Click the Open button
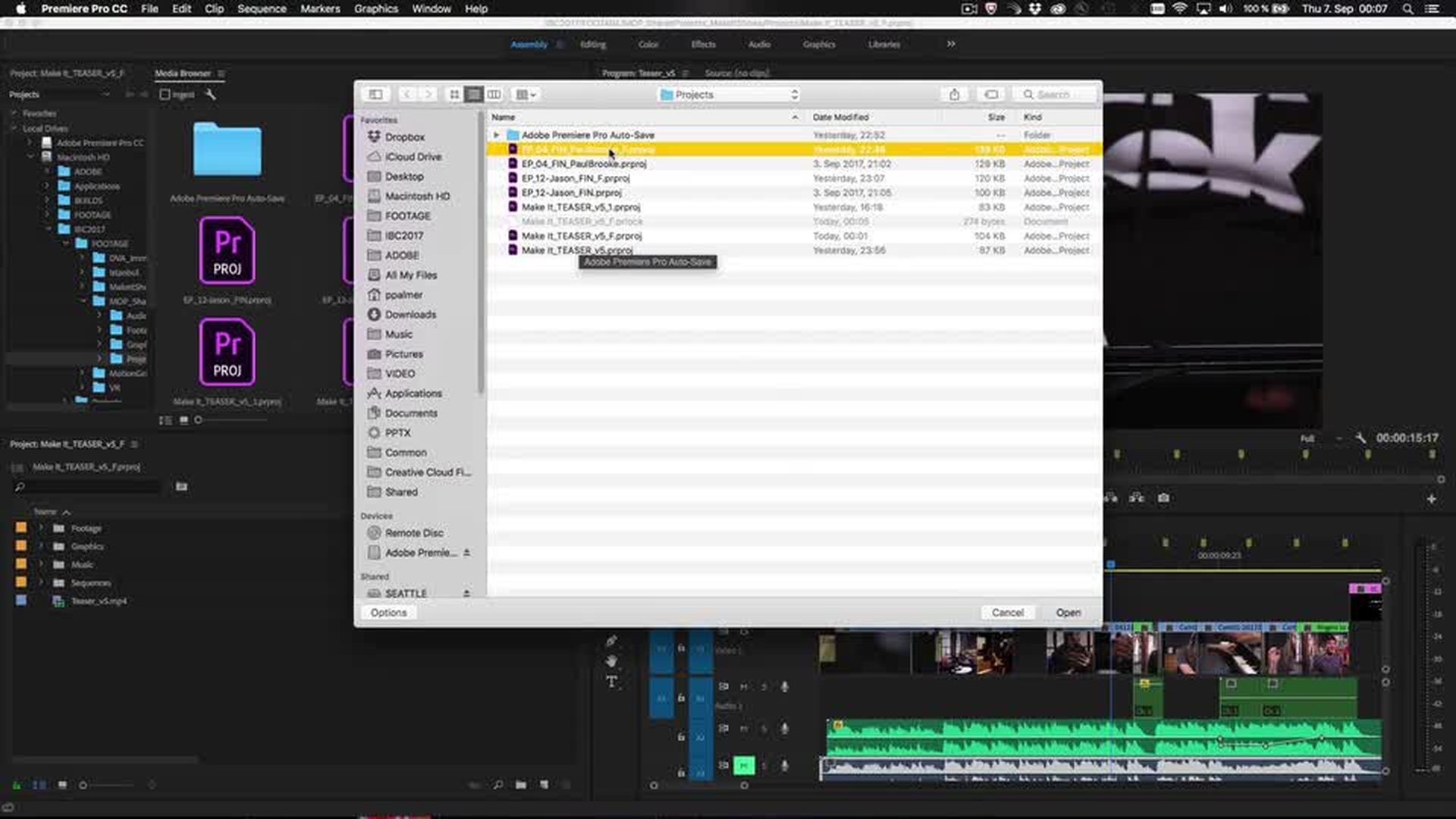Screen dimensions: 1456x819 (1068, 612)
